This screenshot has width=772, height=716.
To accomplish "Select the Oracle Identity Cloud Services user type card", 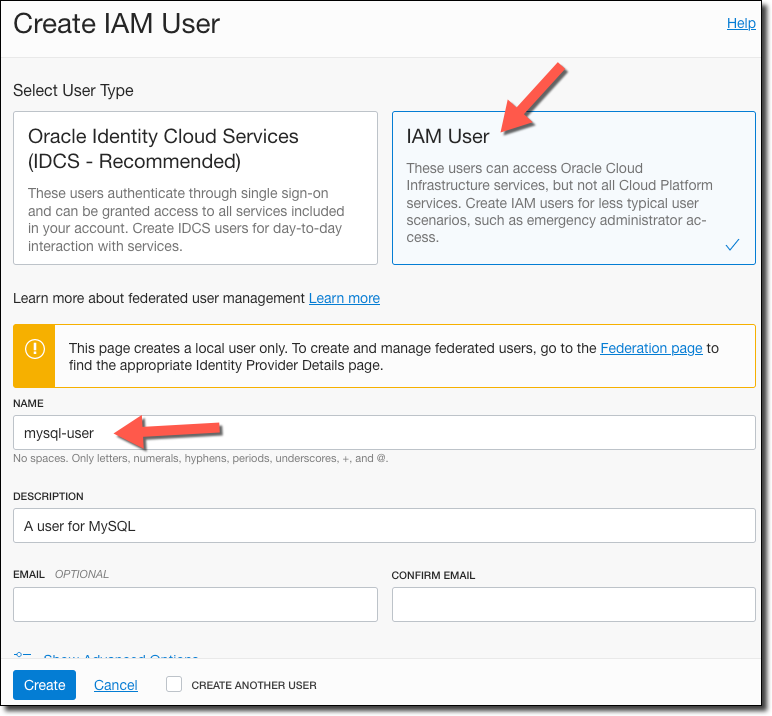I will tap(195, 188).
